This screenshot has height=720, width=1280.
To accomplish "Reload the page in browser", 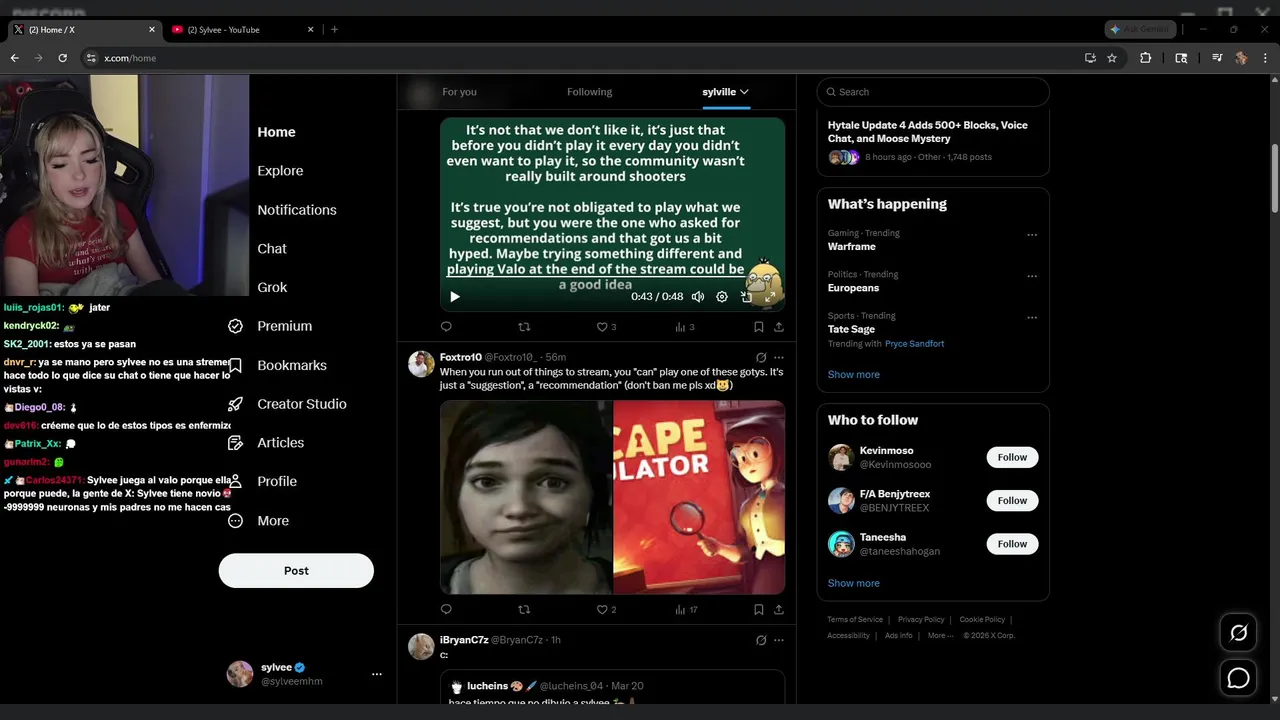I will click(62, 58).
